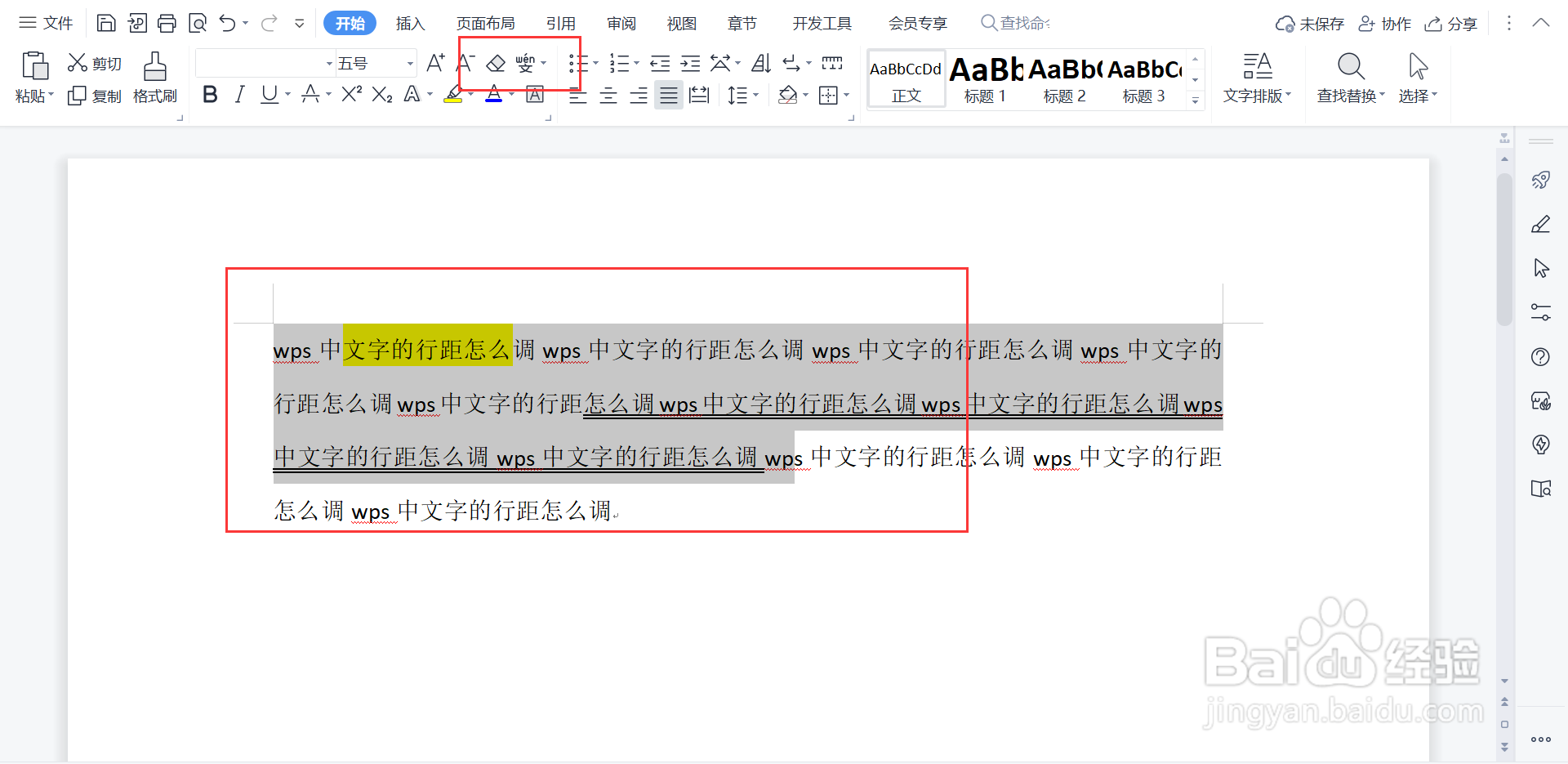The height and width of the screenshot is (764, 1568).
Task: Click the character border A icon
Action: [x=535, y=95]
